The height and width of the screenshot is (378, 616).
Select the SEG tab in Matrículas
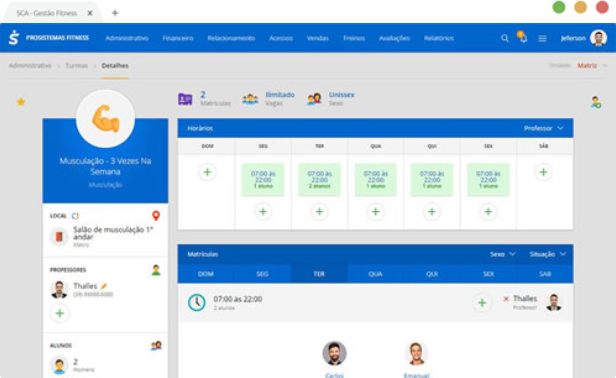click(262, 274)
